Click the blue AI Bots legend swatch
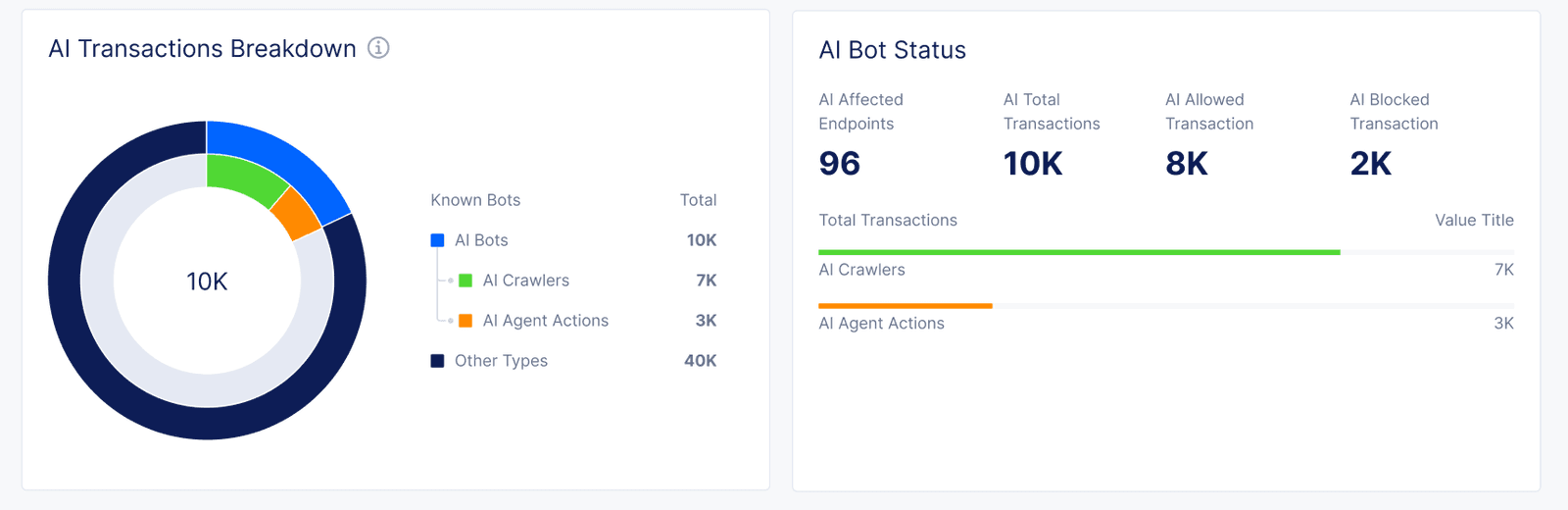Viewport: 1568px width, 510px height. (438, 240)
